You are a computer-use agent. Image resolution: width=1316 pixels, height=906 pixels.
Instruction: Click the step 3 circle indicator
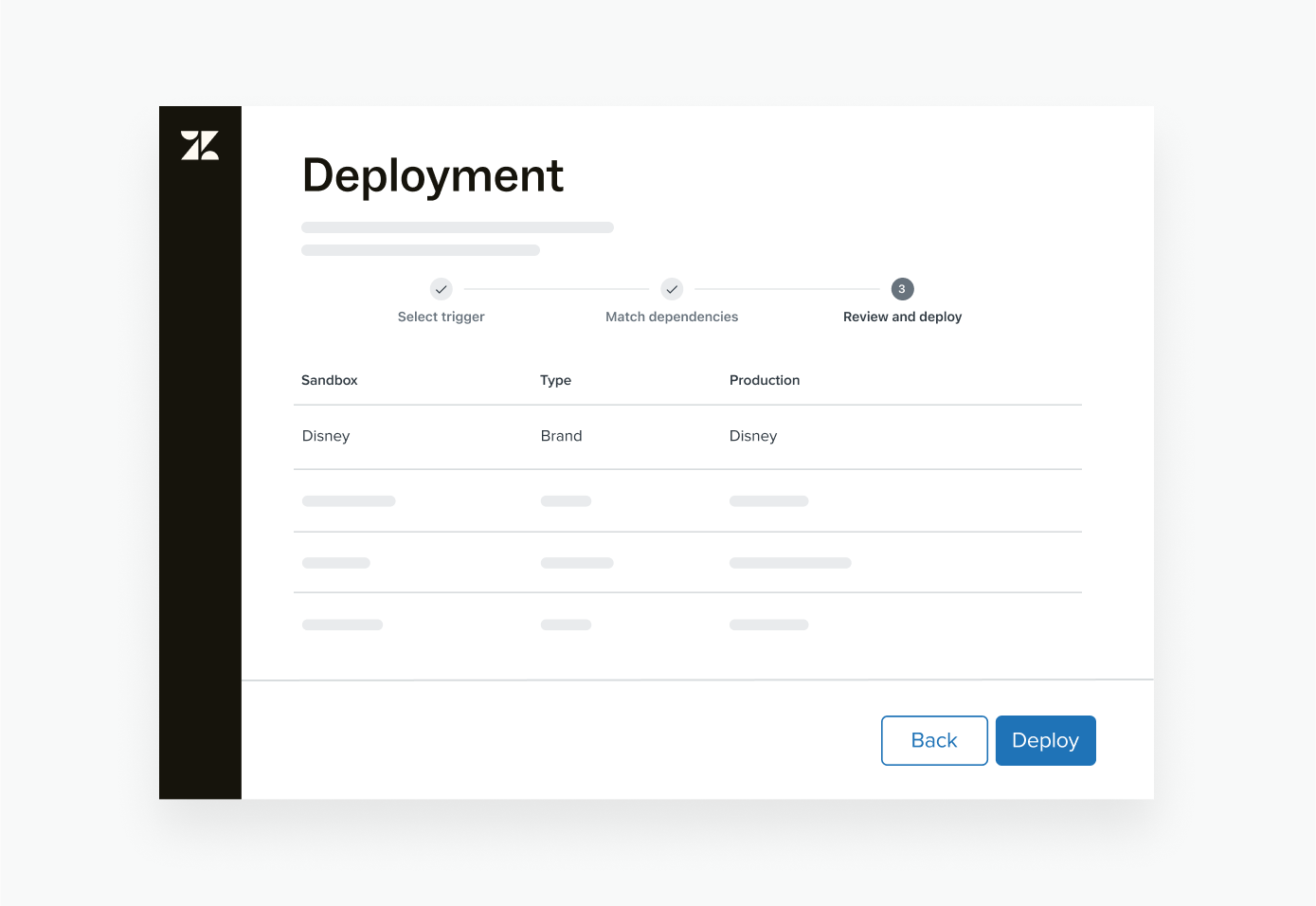pyautogui.click(x=901, y=289)
